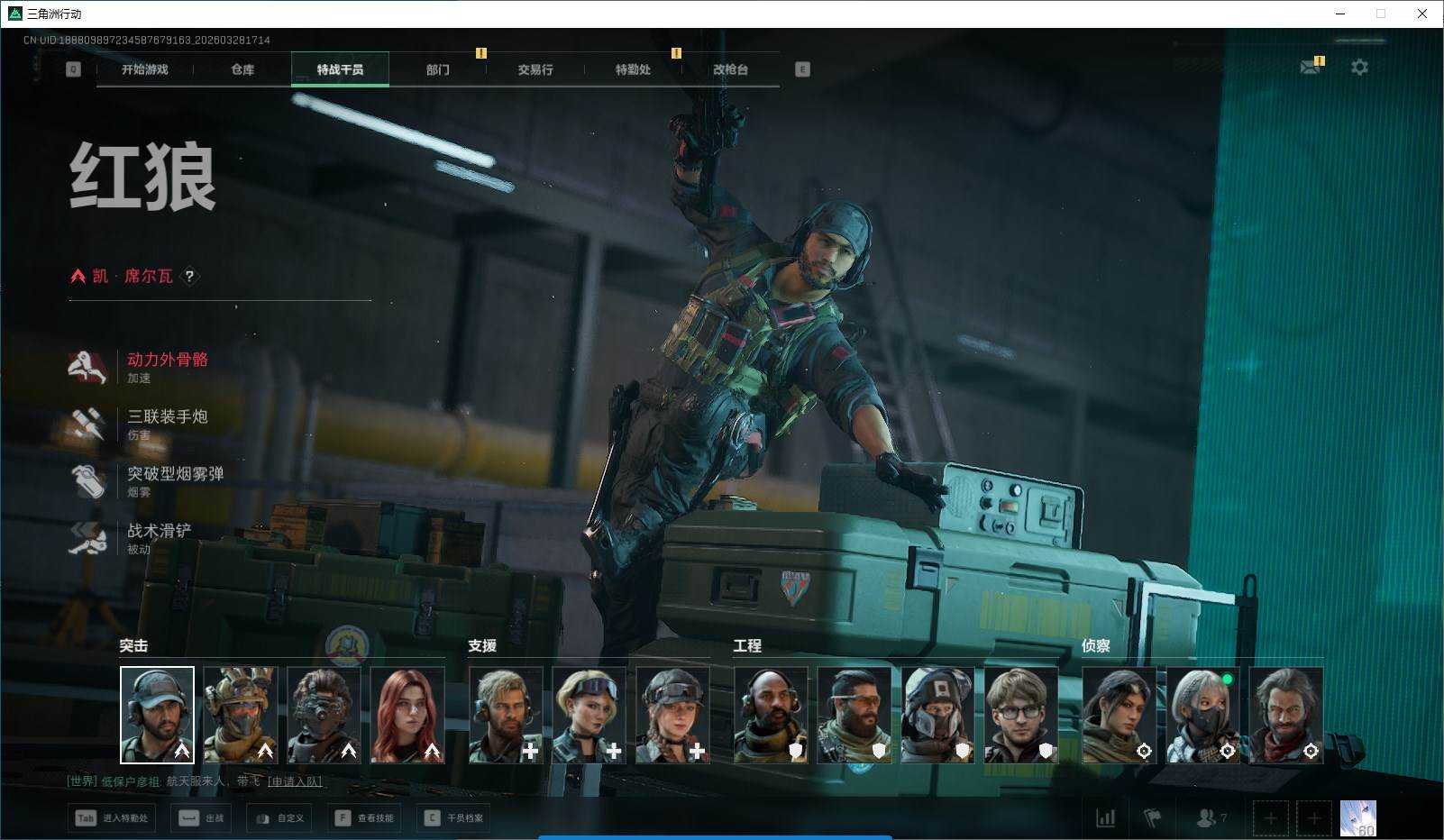Click the first empty teammate invite slot
1444x840 pixels.
click(x=1270, y=817)
